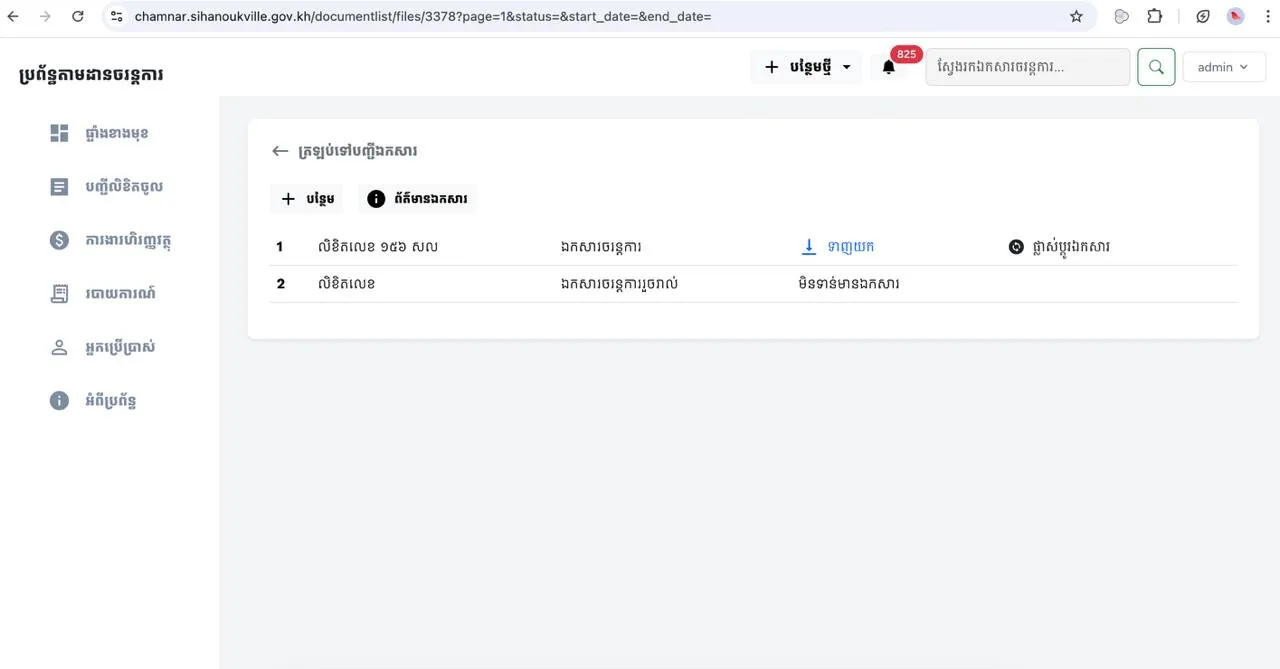Expand the បន្ថែមថ្មី dropdown arrow

tap(847, 67)
